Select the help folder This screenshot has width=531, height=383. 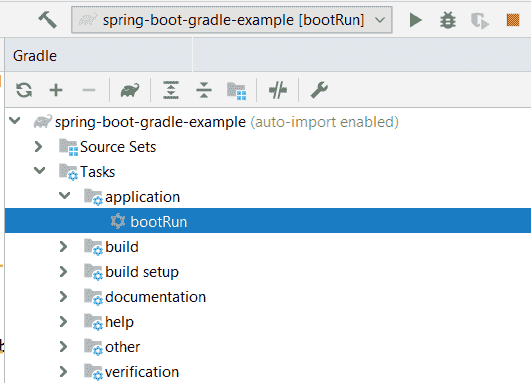(x=120, y=322)
